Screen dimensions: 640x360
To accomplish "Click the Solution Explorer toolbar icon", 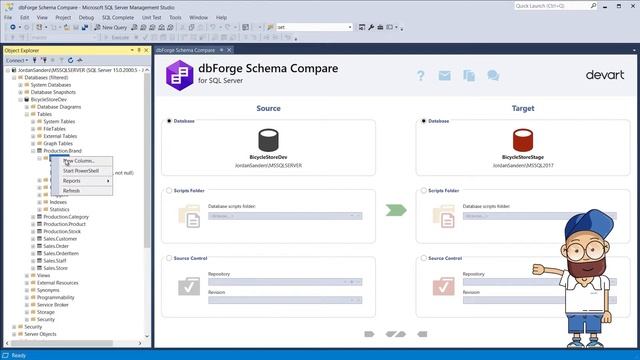I will point(362,27).
